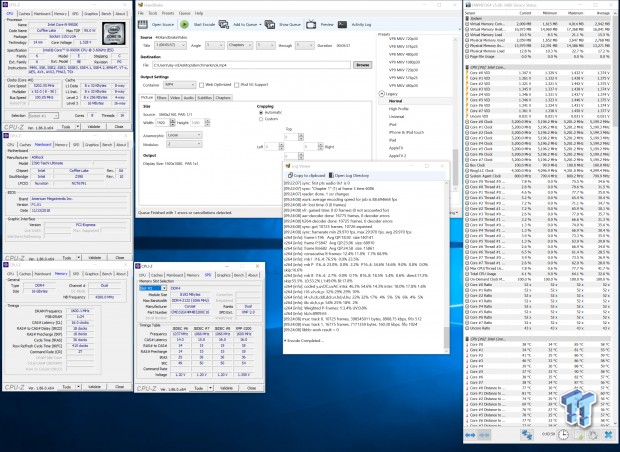Click the Add to Queue icon

(x=224, y=25)
